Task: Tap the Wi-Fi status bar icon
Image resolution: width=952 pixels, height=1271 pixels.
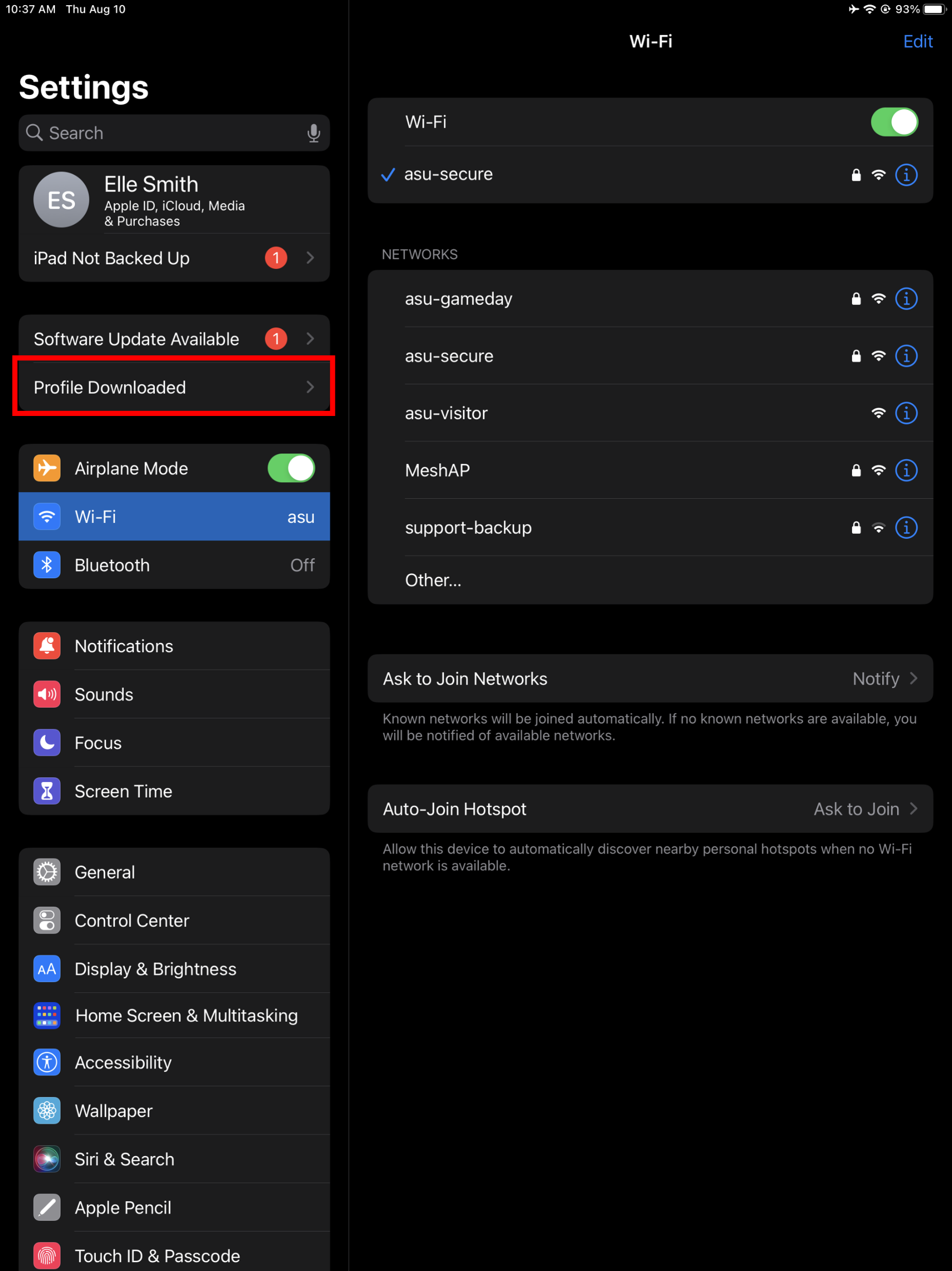Action: coord(870,9)
